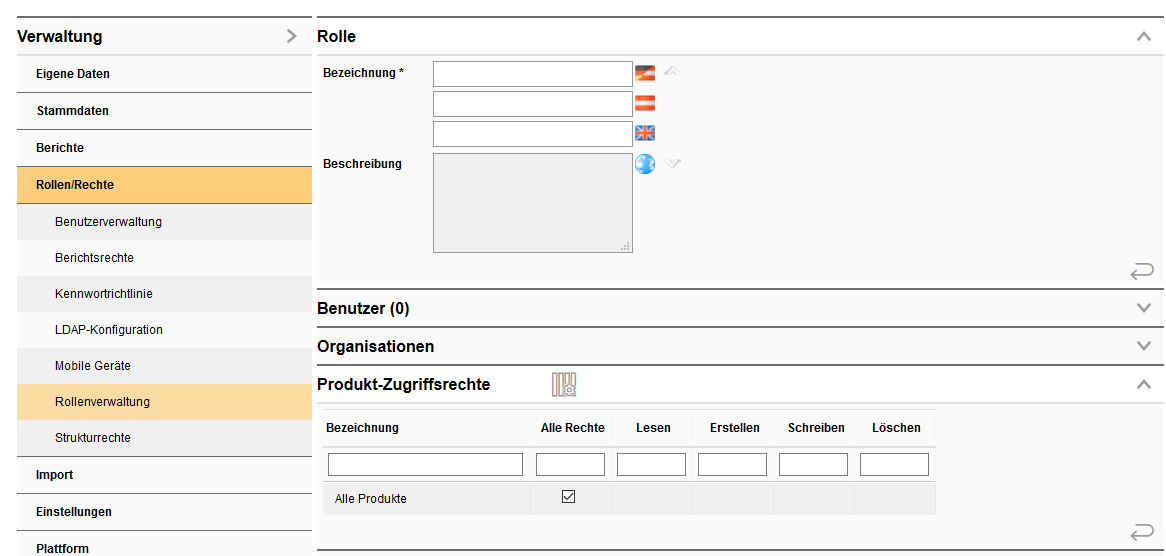1166x556 pixels.
Task: Open the LDAP-Konfiguration page
Action: [x=108, y=330]
